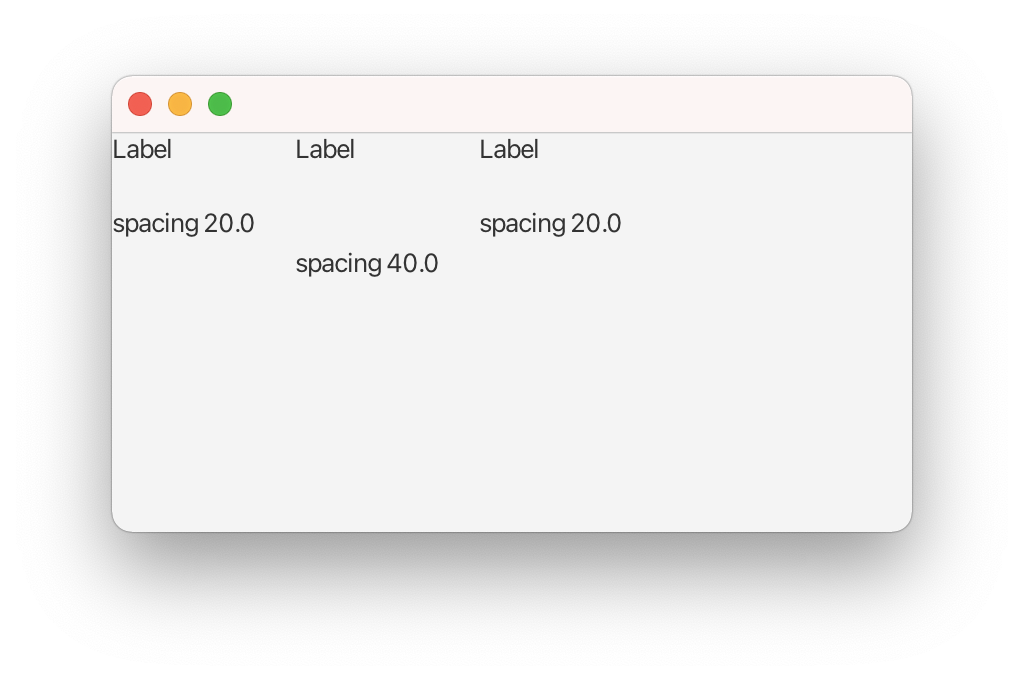1024x680 pixels.
Task: Click the blank area right of the third Label
Action: (x=720, y=150)
